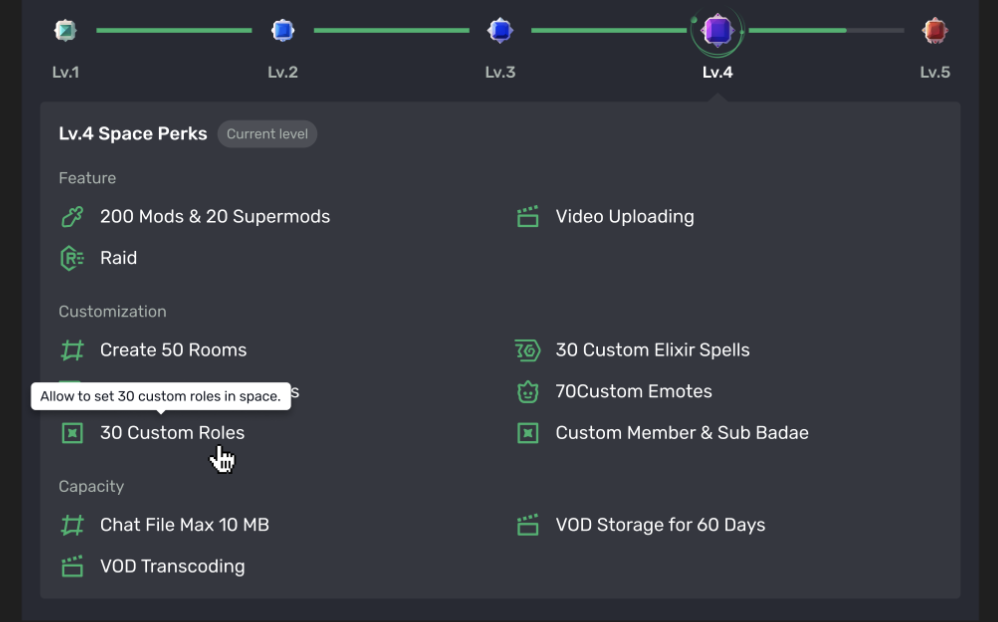
Task: Click the Video Uploading clapperboard icon
Action: click(528, 216)
